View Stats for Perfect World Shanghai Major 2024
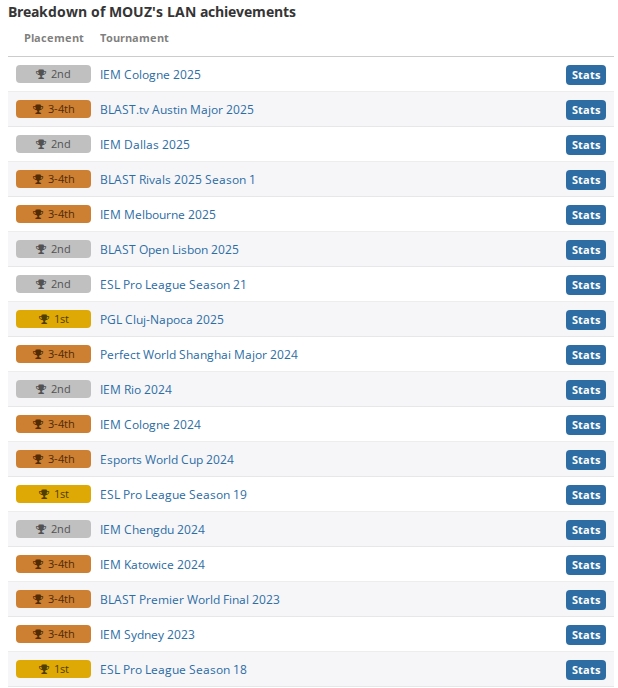The height and width of the screenshot is (688, 618). [x=586, y=355]
